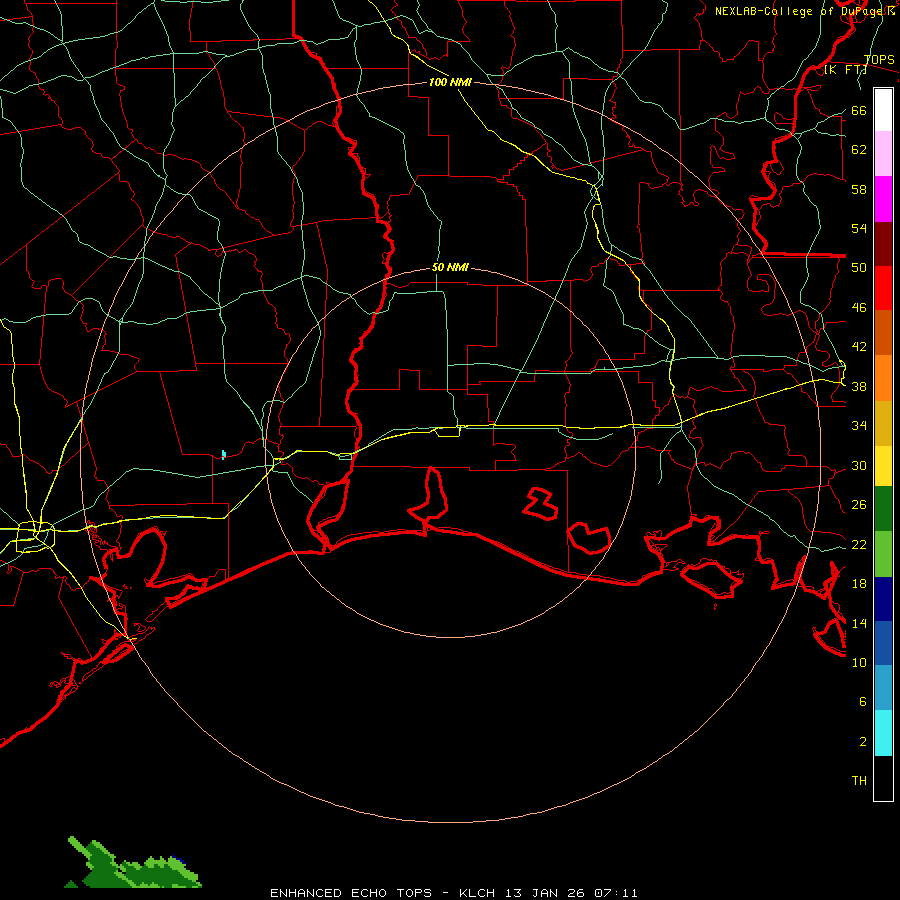Click the light pink legend swatch
This screenshot has width=900, height=900.
tap(883, 153)
